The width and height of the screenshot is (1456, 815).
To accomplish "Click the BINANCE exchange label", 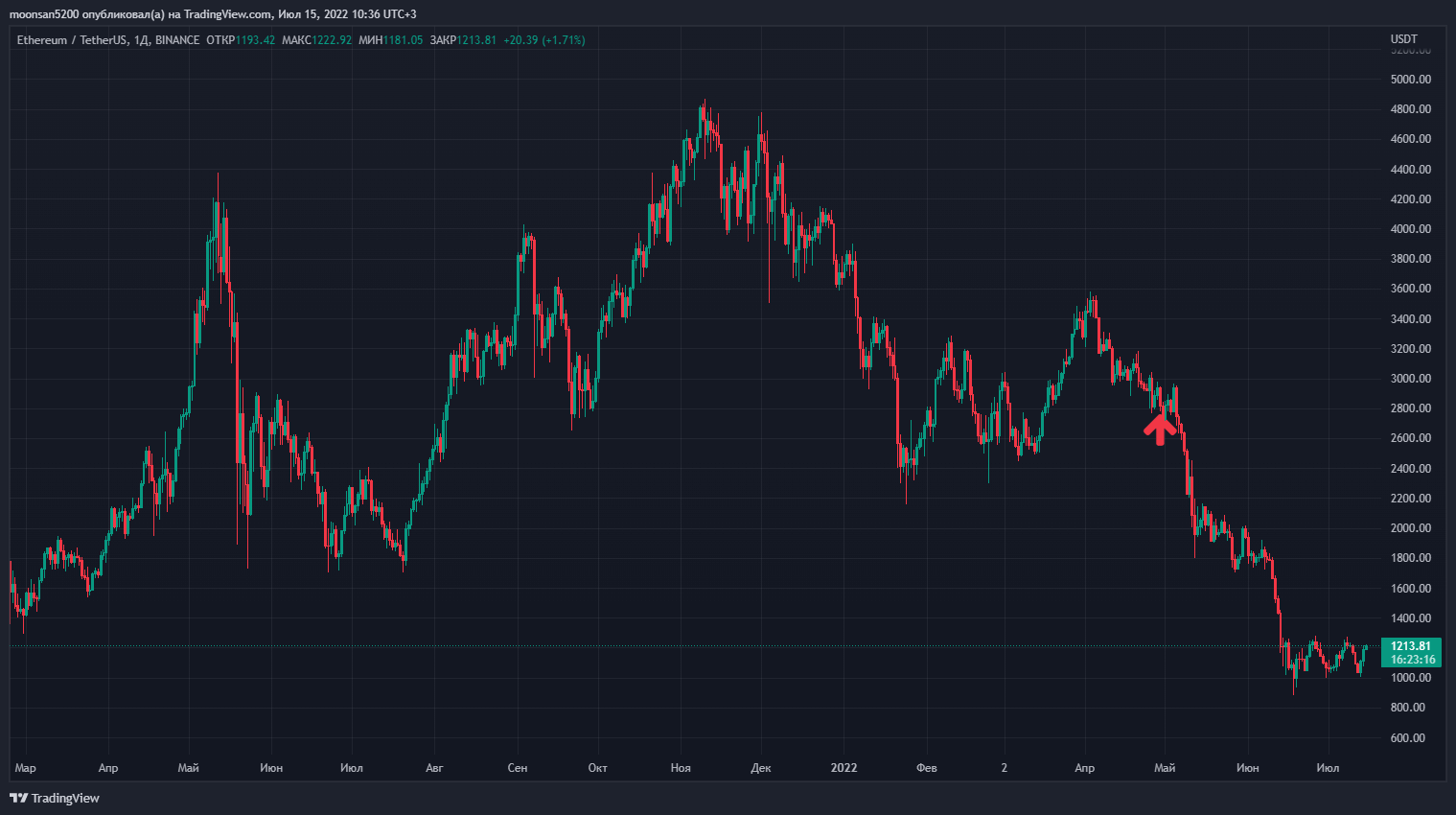I will click(x=177, y=40).
